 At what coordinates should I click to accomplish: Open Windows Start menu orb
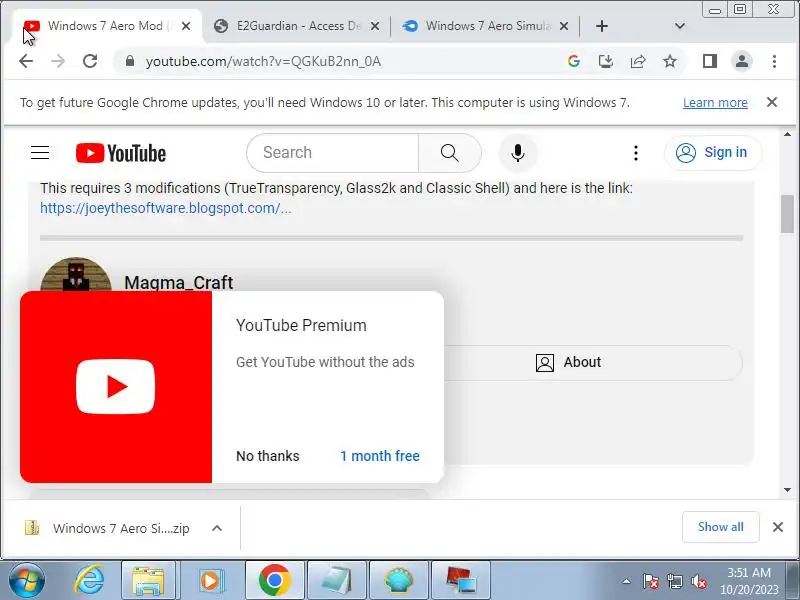(x=26, y=581)
